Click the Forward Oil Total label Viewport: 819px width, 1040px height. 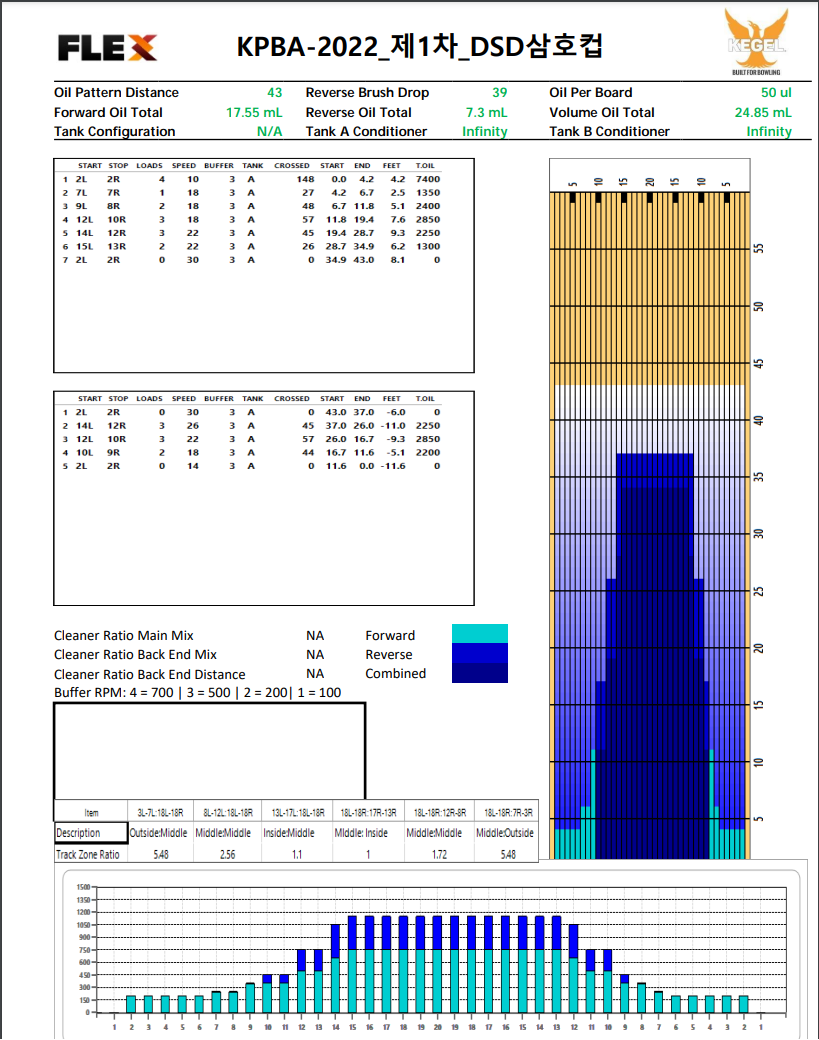108,113
